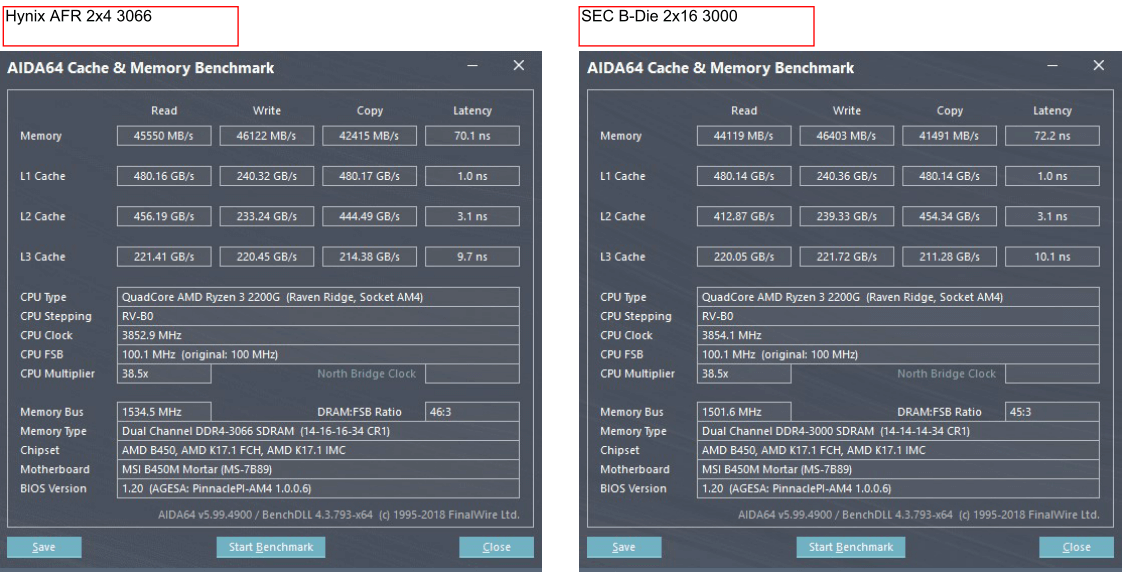
Task: Click L3 Cache latency value 9.7 ns
Action: (472, 256)
